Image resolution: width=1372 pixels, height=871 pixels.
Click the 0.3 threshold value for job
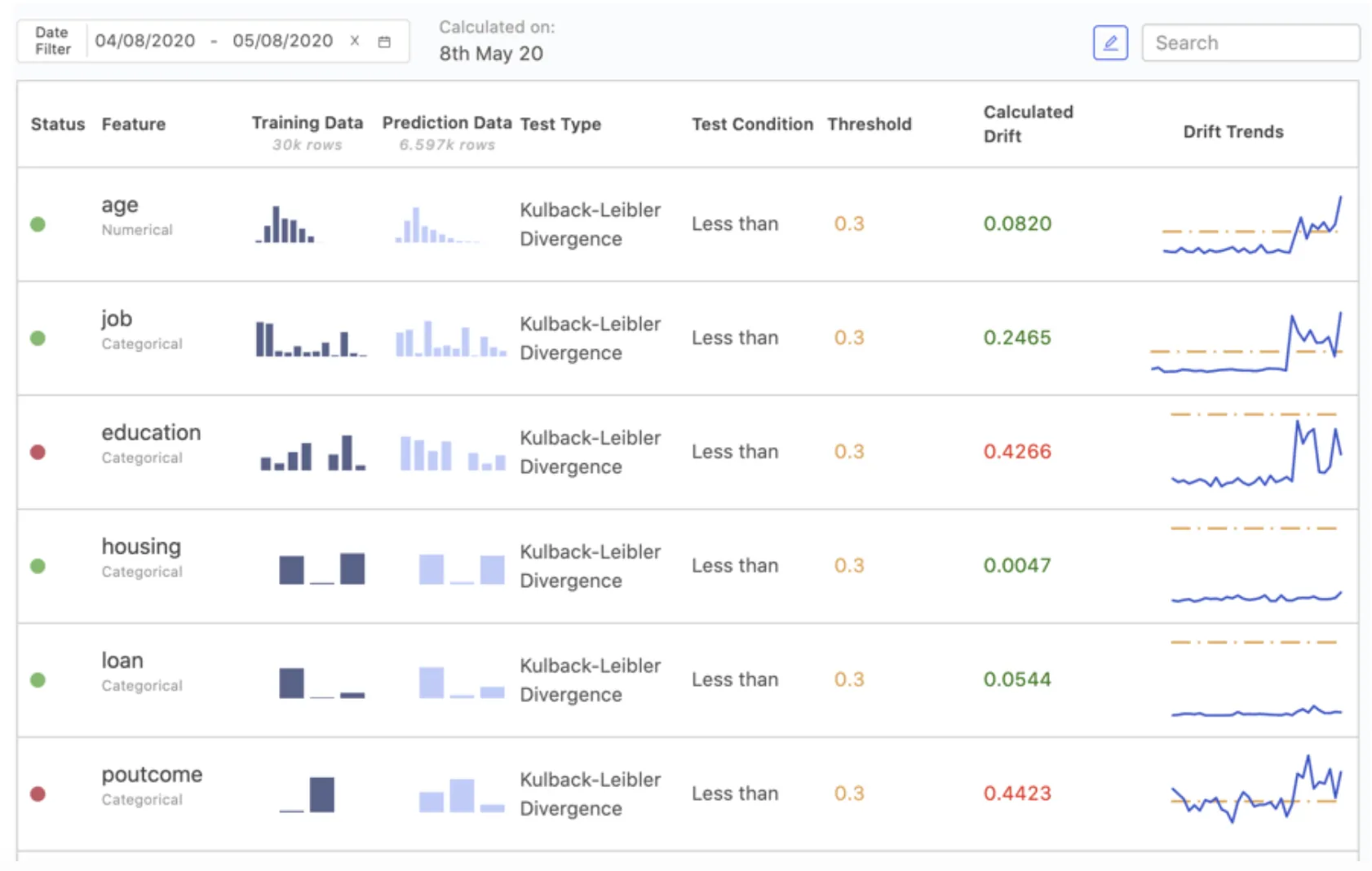tap(848, 338)
